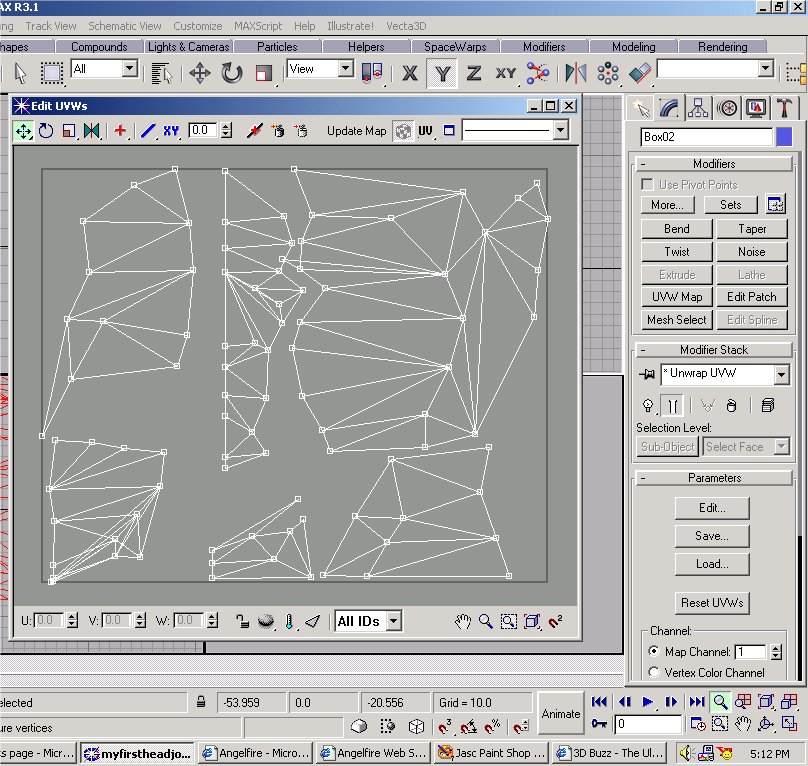Click the Reset UVWs button
The image size is (808, 766).
click(711, 603)
